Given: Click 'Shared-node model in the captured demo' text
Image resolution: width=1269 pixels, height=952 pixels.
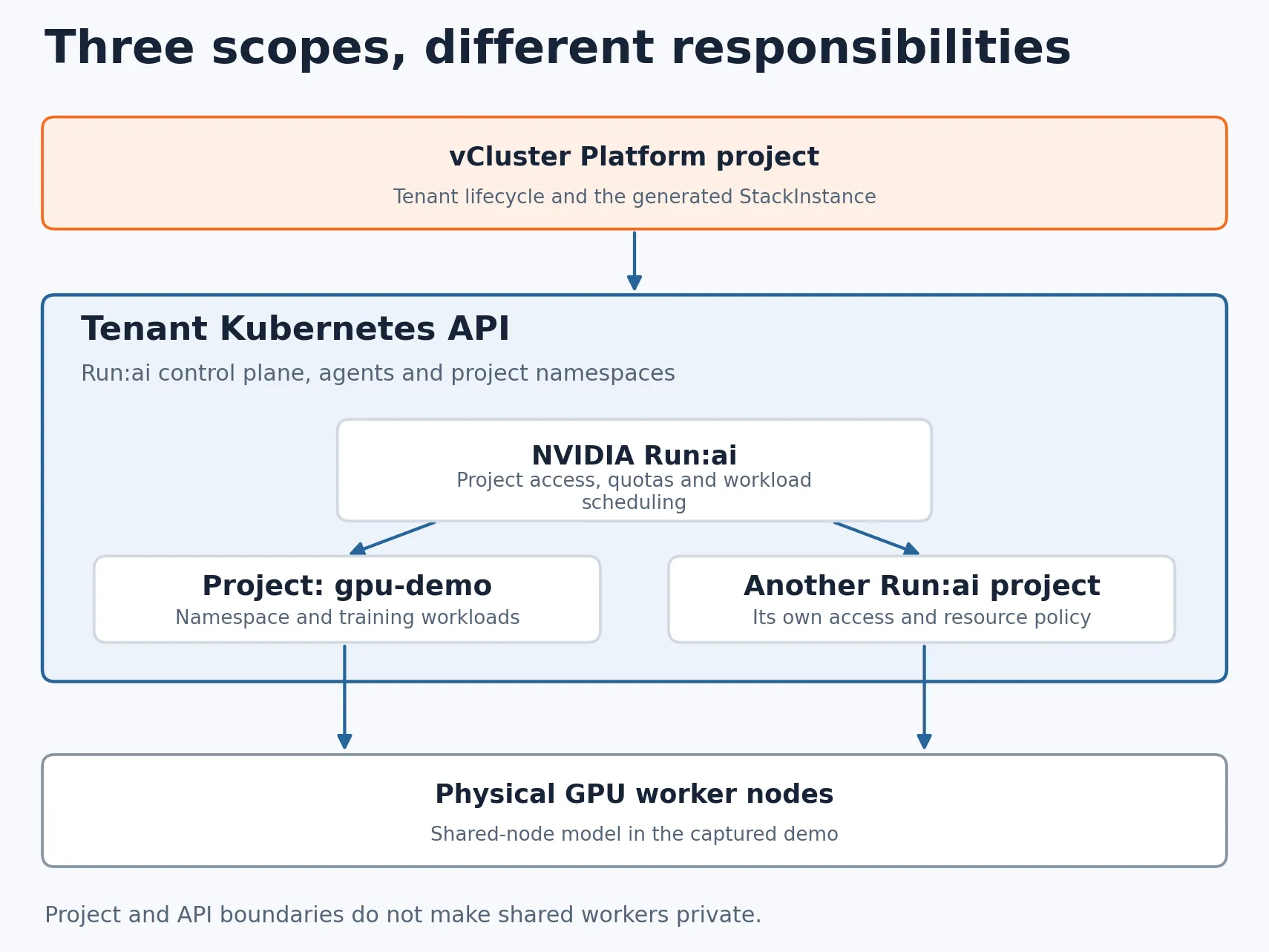Looking at the screenshot, I should 634,834.
